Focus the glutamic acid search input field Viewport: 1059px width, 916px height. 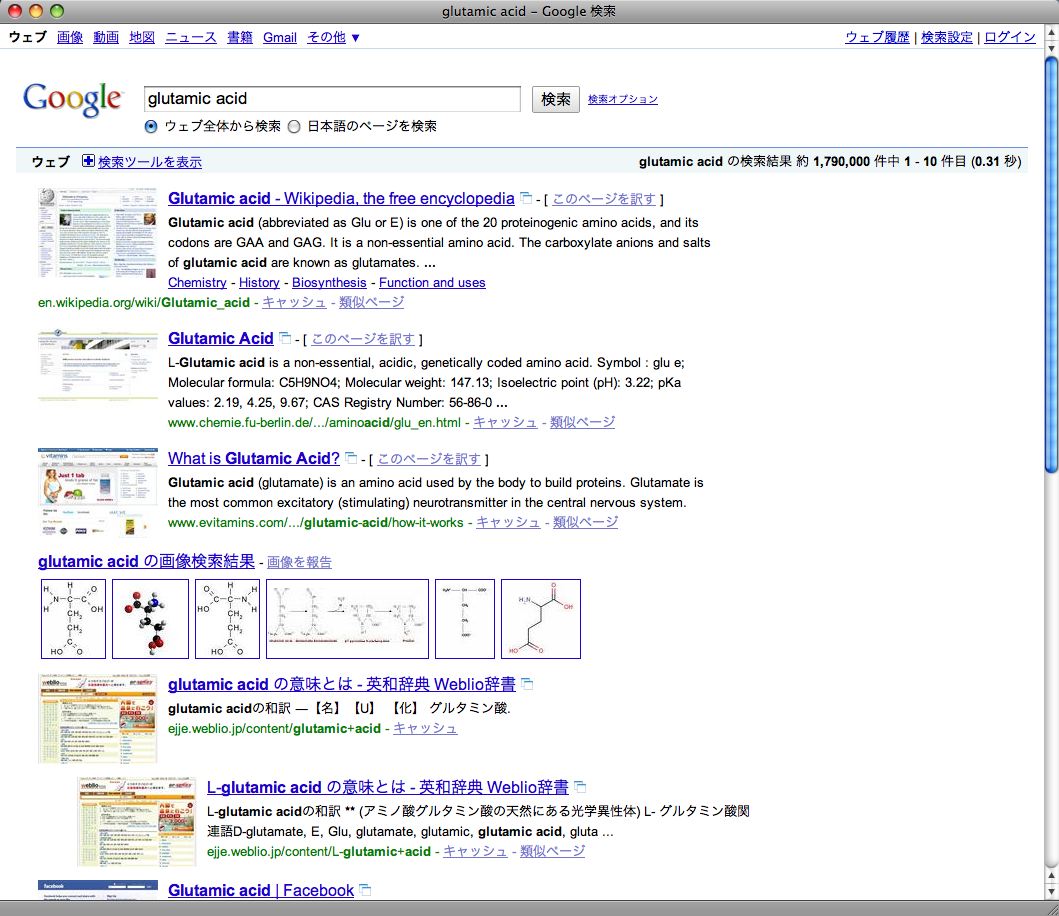(332, 99)
